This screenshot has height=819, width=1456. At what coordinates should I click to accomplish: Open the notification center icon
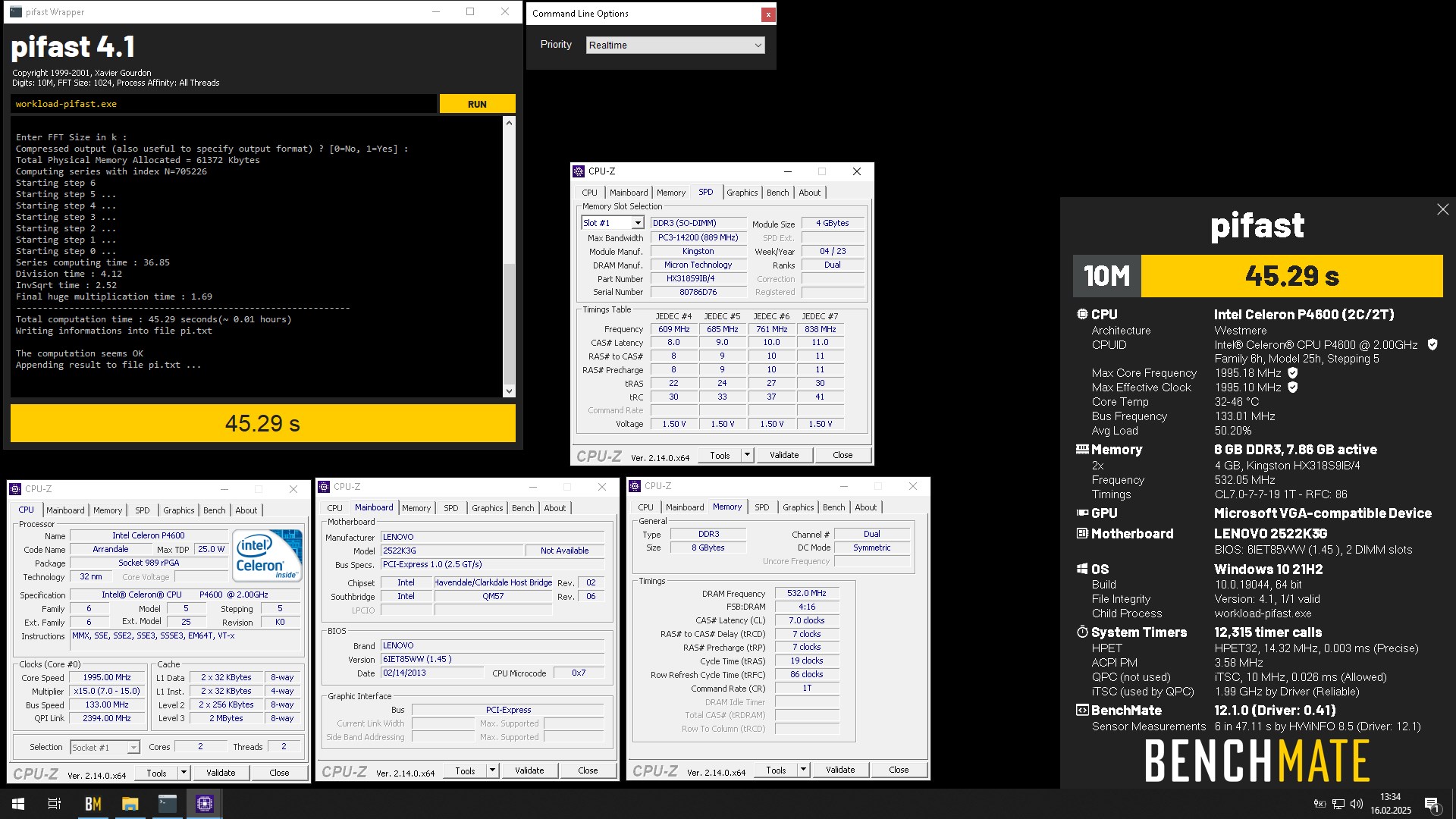click(1432, 804)
